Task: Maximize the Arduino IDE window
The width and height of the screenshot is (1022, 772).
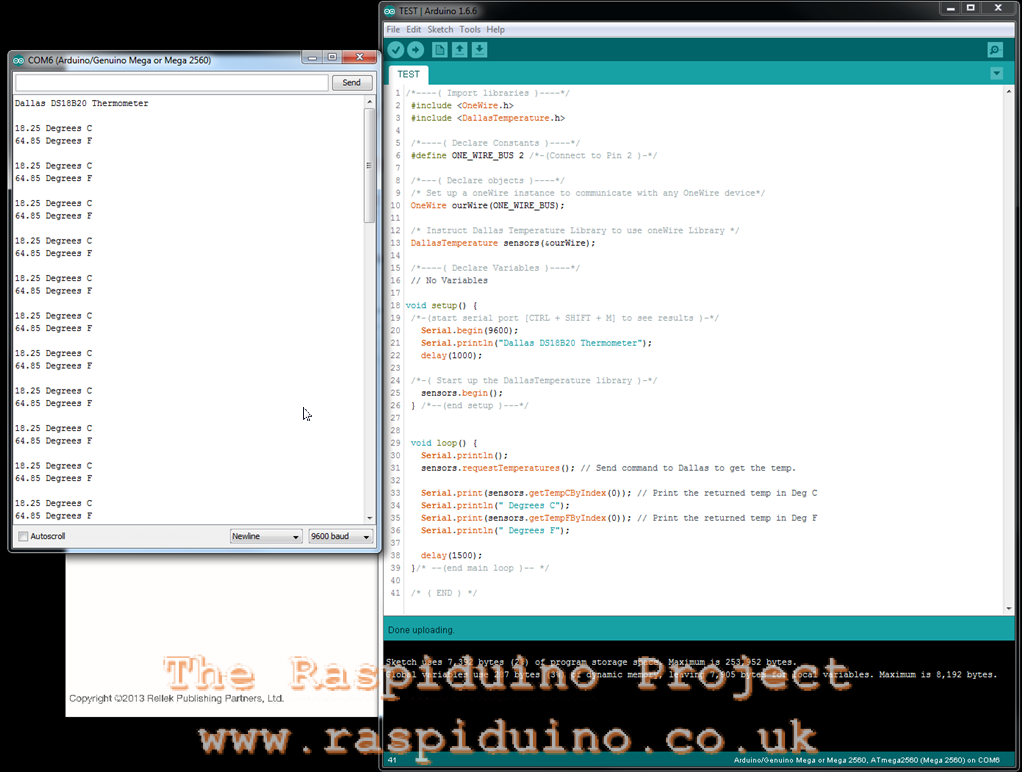Action: [971, 8]
